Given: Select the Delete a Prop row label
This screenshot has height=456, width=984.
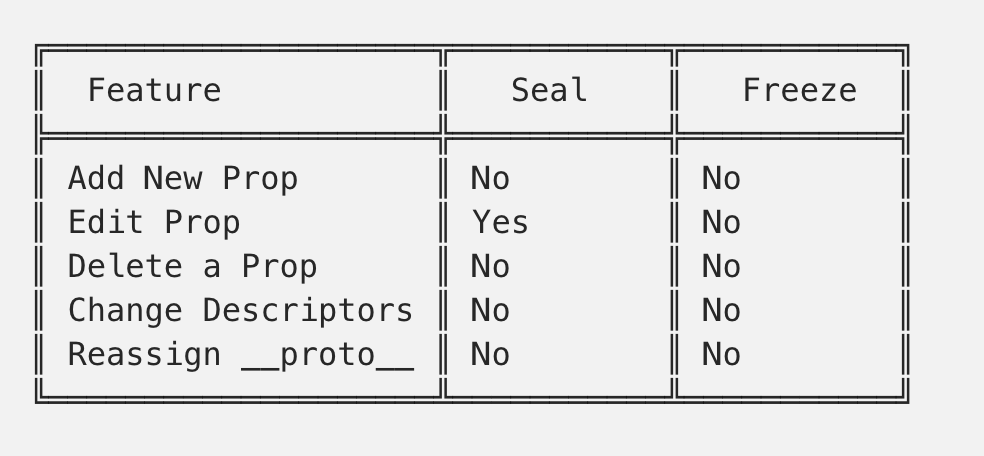Looking at the screenshot, I should point(192,267).
